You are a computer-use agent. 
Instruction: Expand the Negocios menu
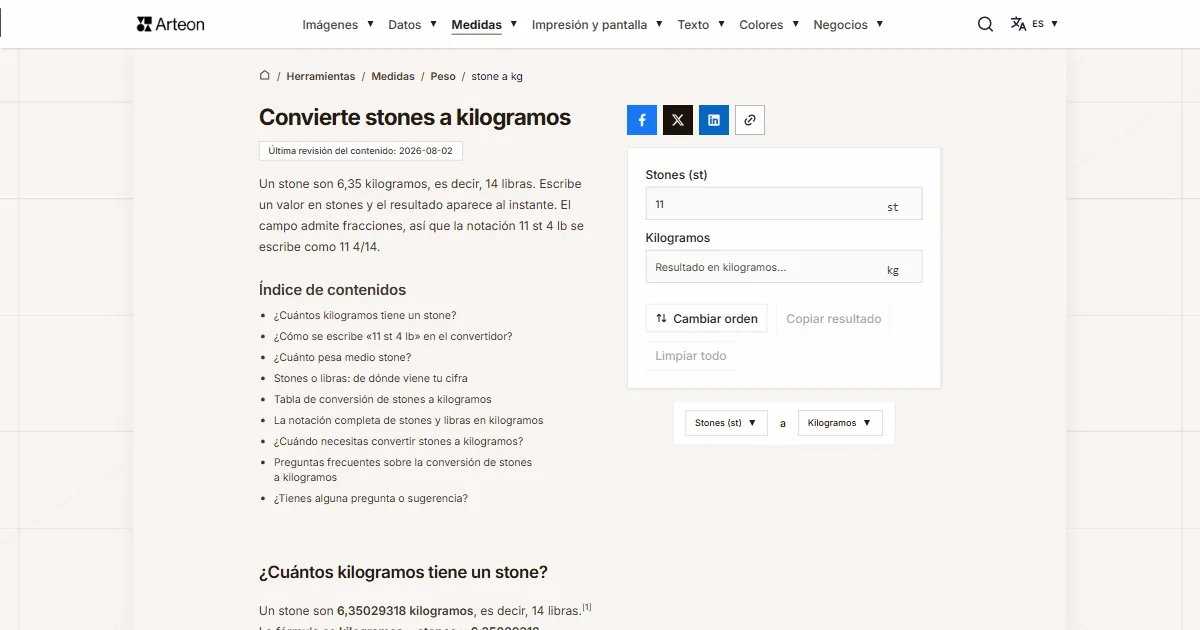pos(848,24)
